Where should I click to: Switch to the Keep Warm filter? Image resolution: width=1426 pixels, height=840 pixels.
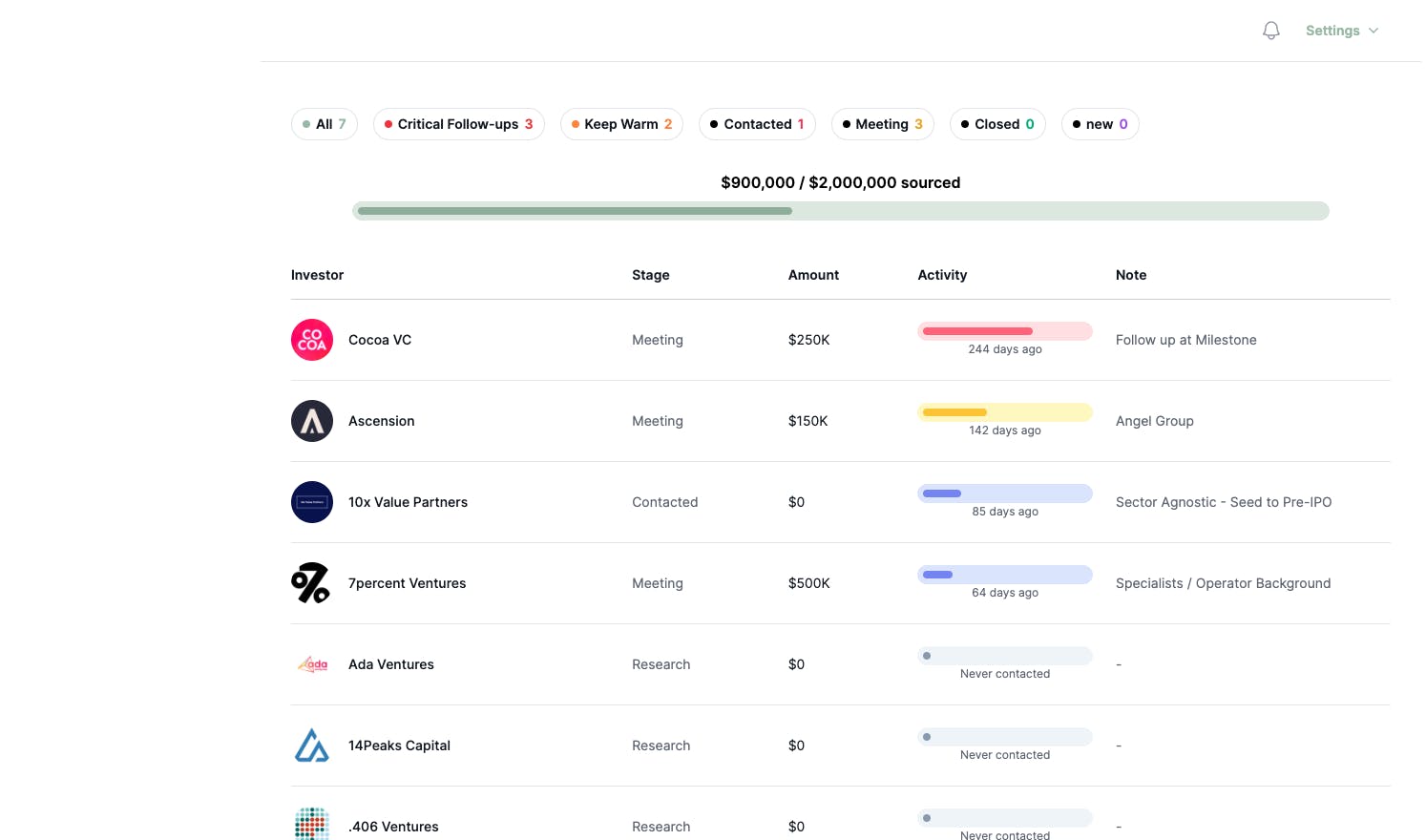click(621, 124)
